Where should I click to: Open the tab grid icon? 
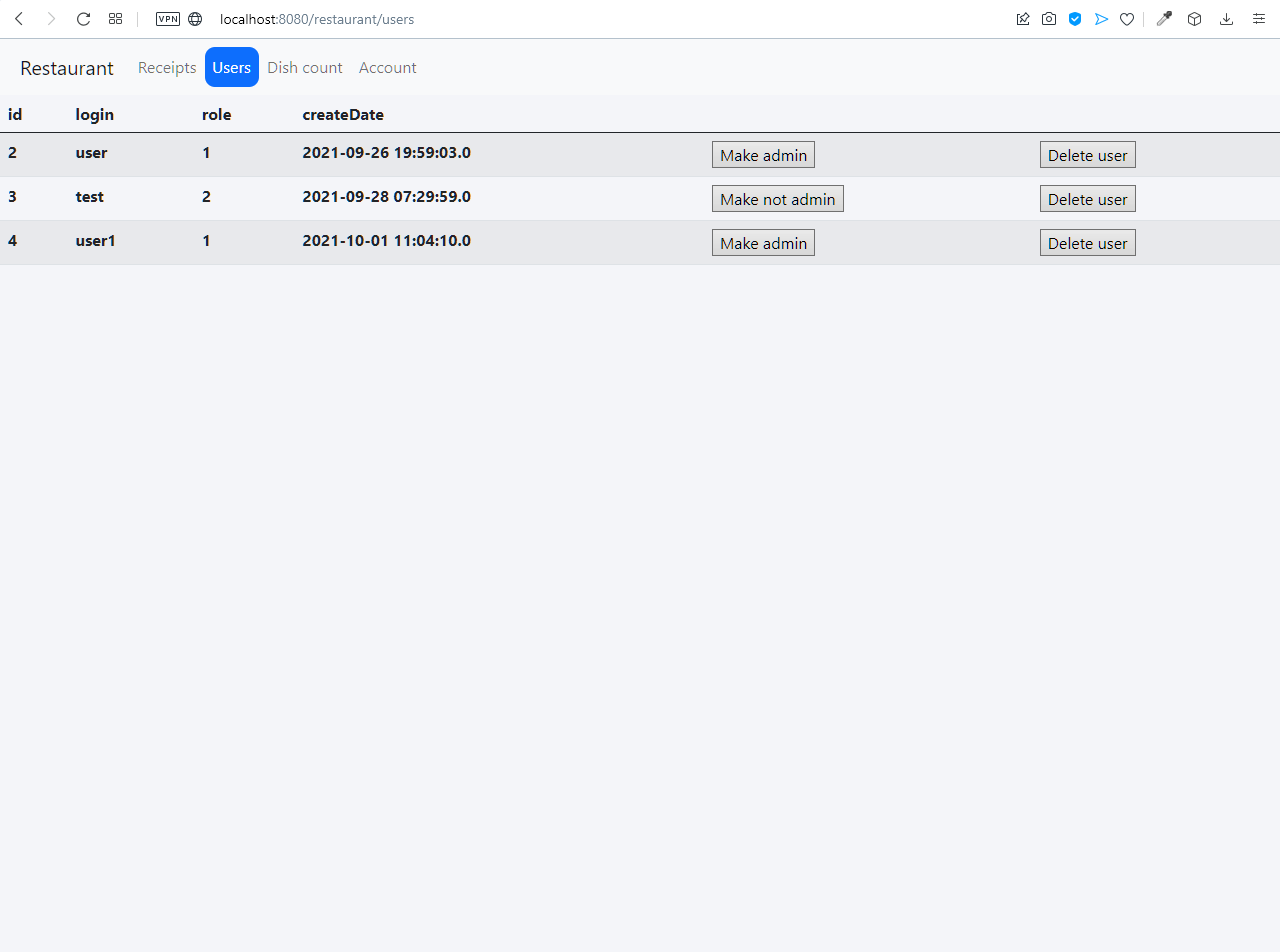116,19
